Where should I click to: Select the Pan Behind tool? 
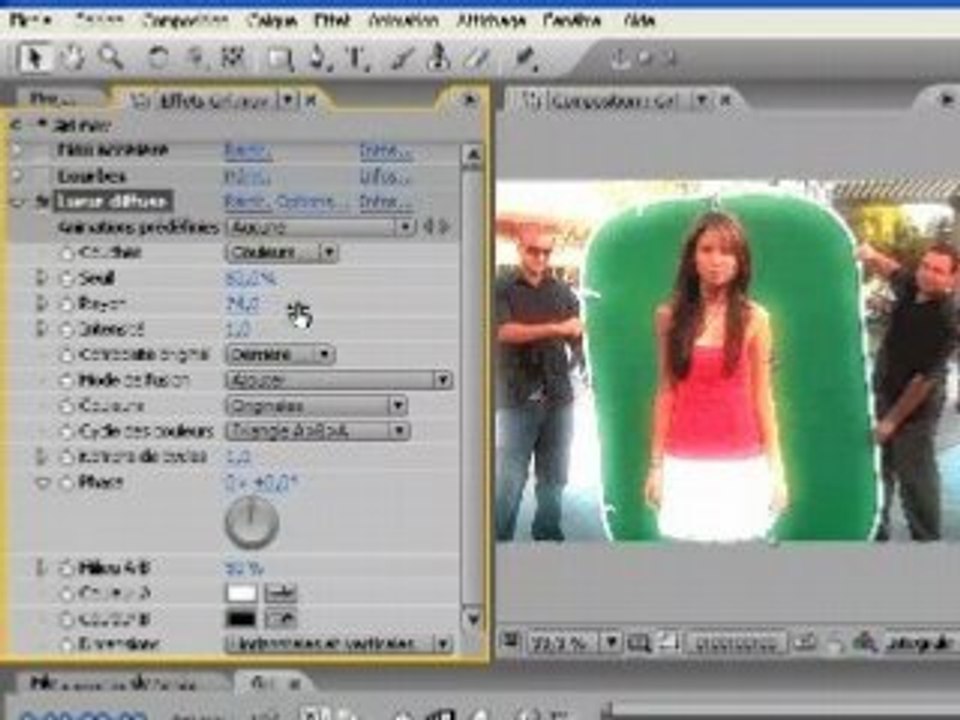[x=233, y=59]
